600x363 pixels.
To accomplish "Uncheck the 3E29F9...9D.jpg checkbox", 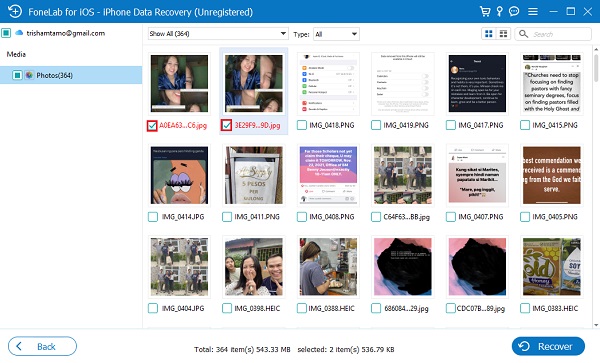I will [226, 125].
